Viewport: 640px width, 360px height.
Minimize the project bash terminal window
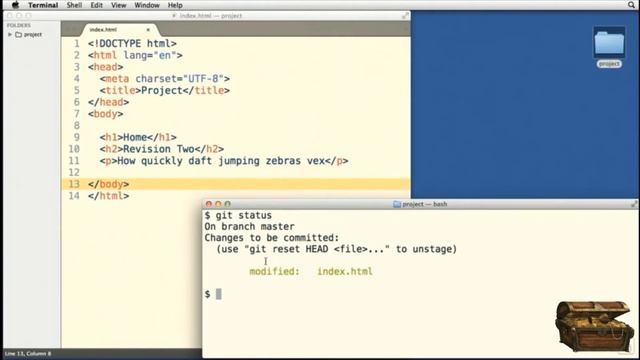pyautogui.click(x=218, y=204)
